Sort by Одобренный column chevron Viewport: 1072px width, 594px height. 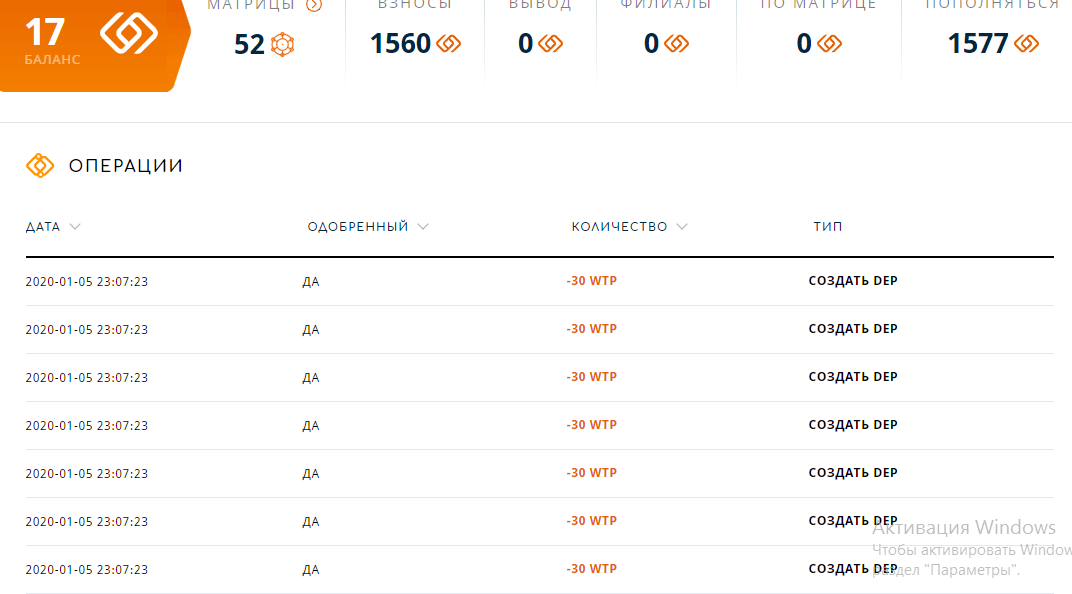[423, 226]
